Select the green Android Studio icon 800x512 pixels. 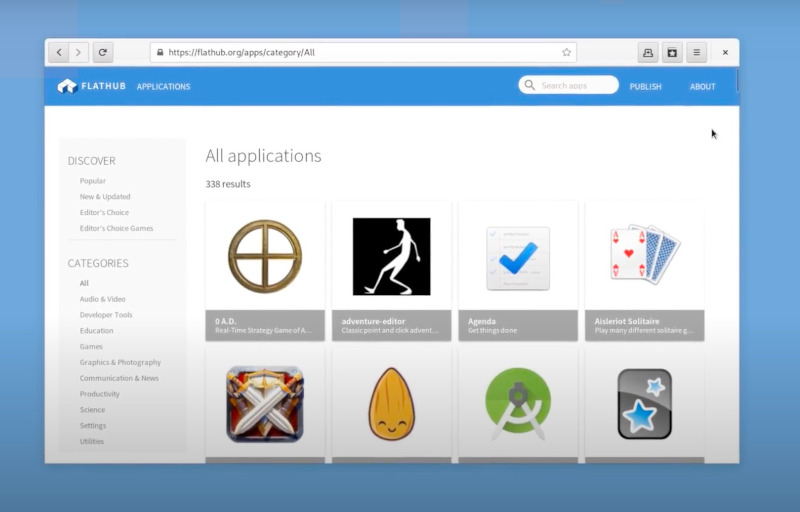tap(518, 404)
